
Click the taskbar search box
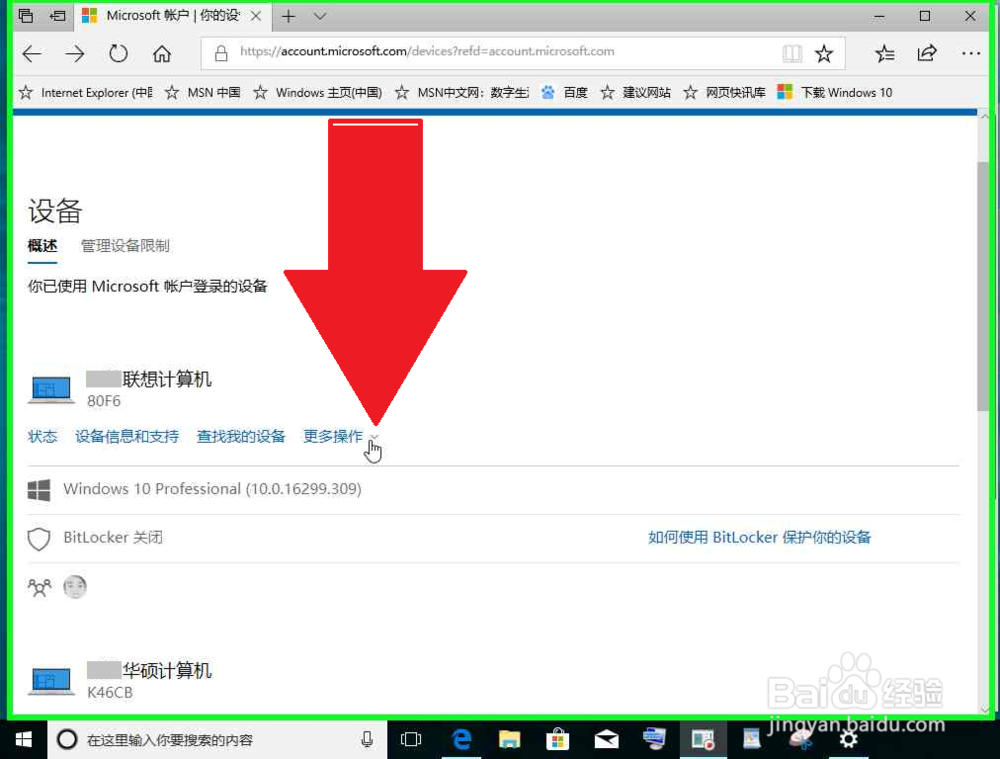217,740
